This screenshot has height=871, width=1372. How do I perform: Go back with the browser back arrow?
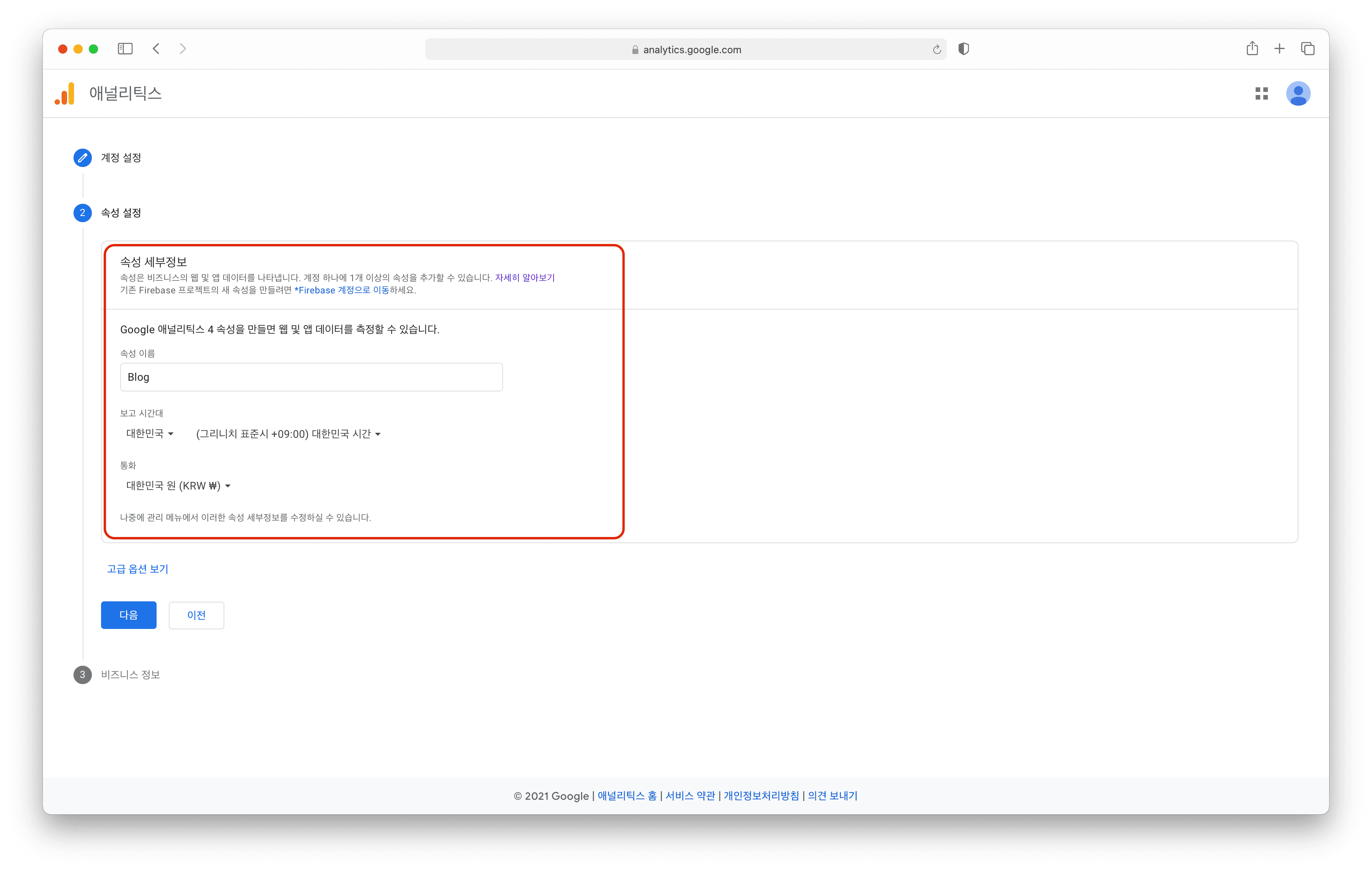point(156,49)
